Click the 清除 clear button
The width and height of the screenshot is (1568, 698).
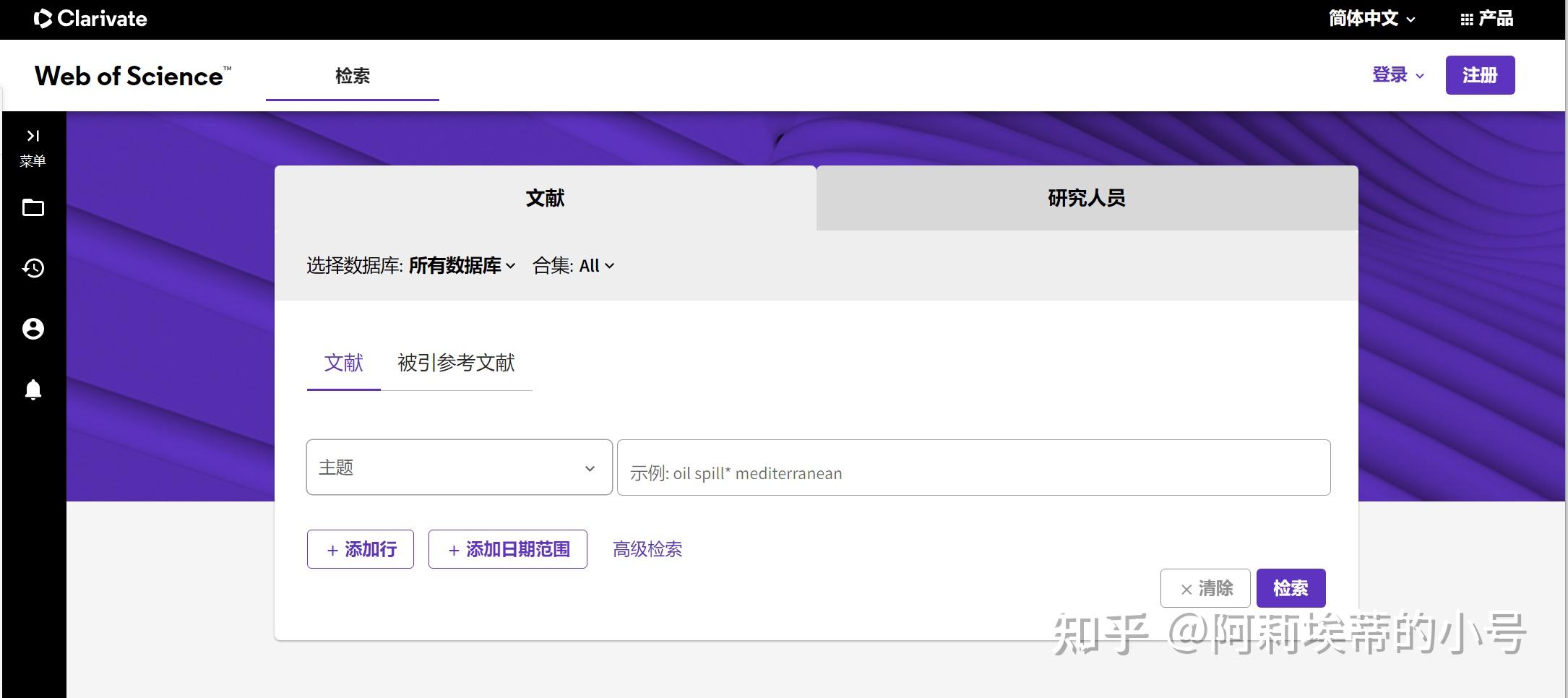click(x=1205, y=588)
